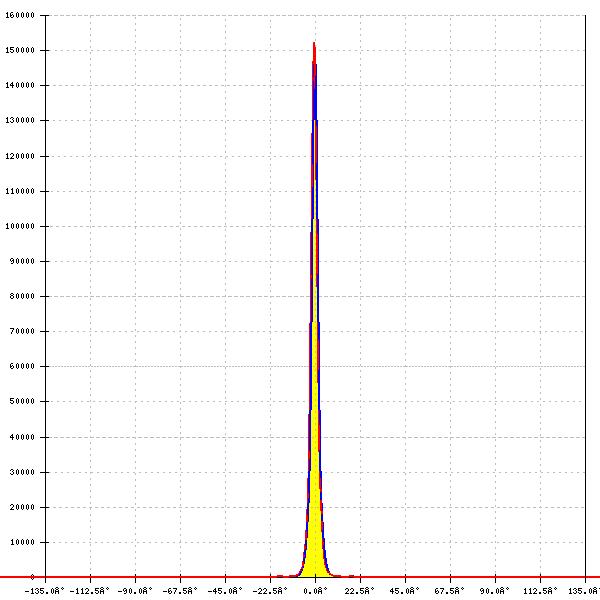Click the y-axis label "100000"
The height and width of the screenshot is (600, 600).
tap(20, 226)
